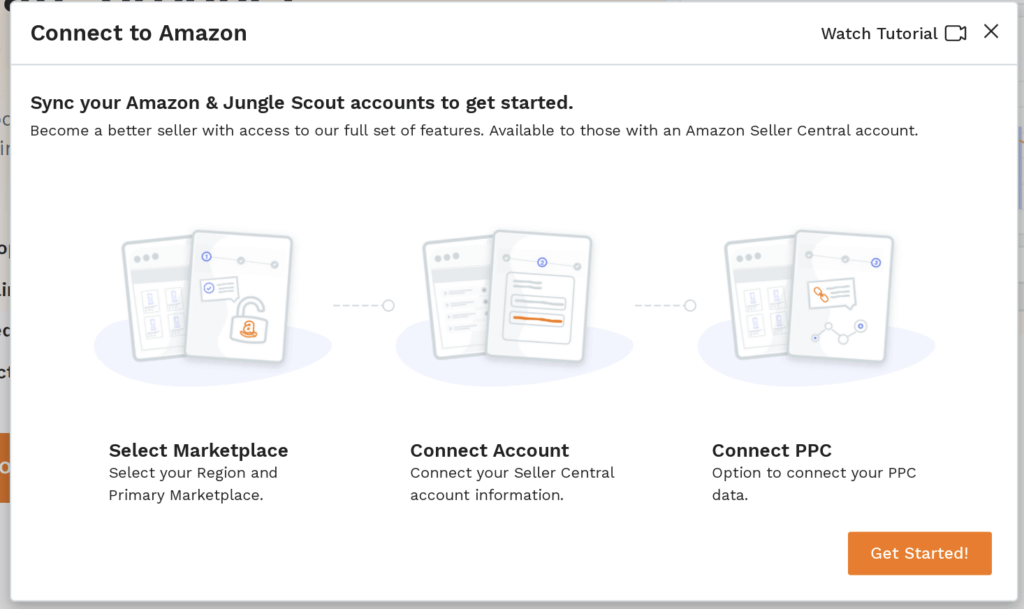Click the Connect Account heading

pos(489,450)
